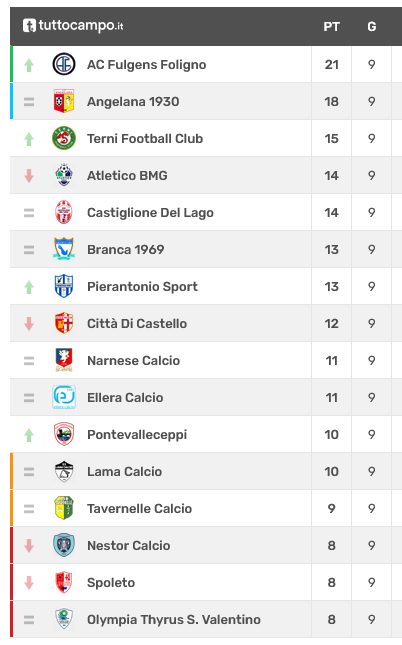Click green up arrow beside AC Fulgens Foligno
The image size is (402, 645).
(x=29, y=65)
